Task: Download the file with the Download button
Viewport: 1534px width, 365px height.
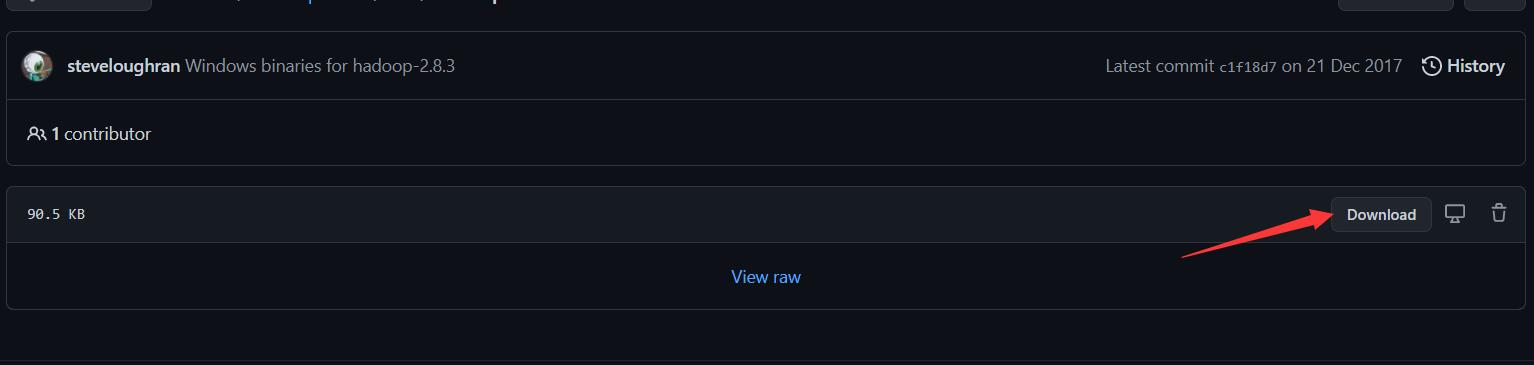Action: (x=1381, y=214)
